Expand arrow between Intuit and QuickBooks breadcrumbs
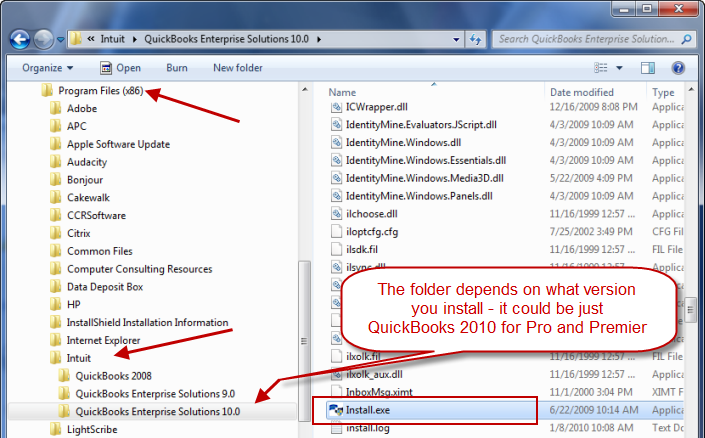The width and height of the screenshot is (705, 438). pyautogui.click(x=134, y=39)
